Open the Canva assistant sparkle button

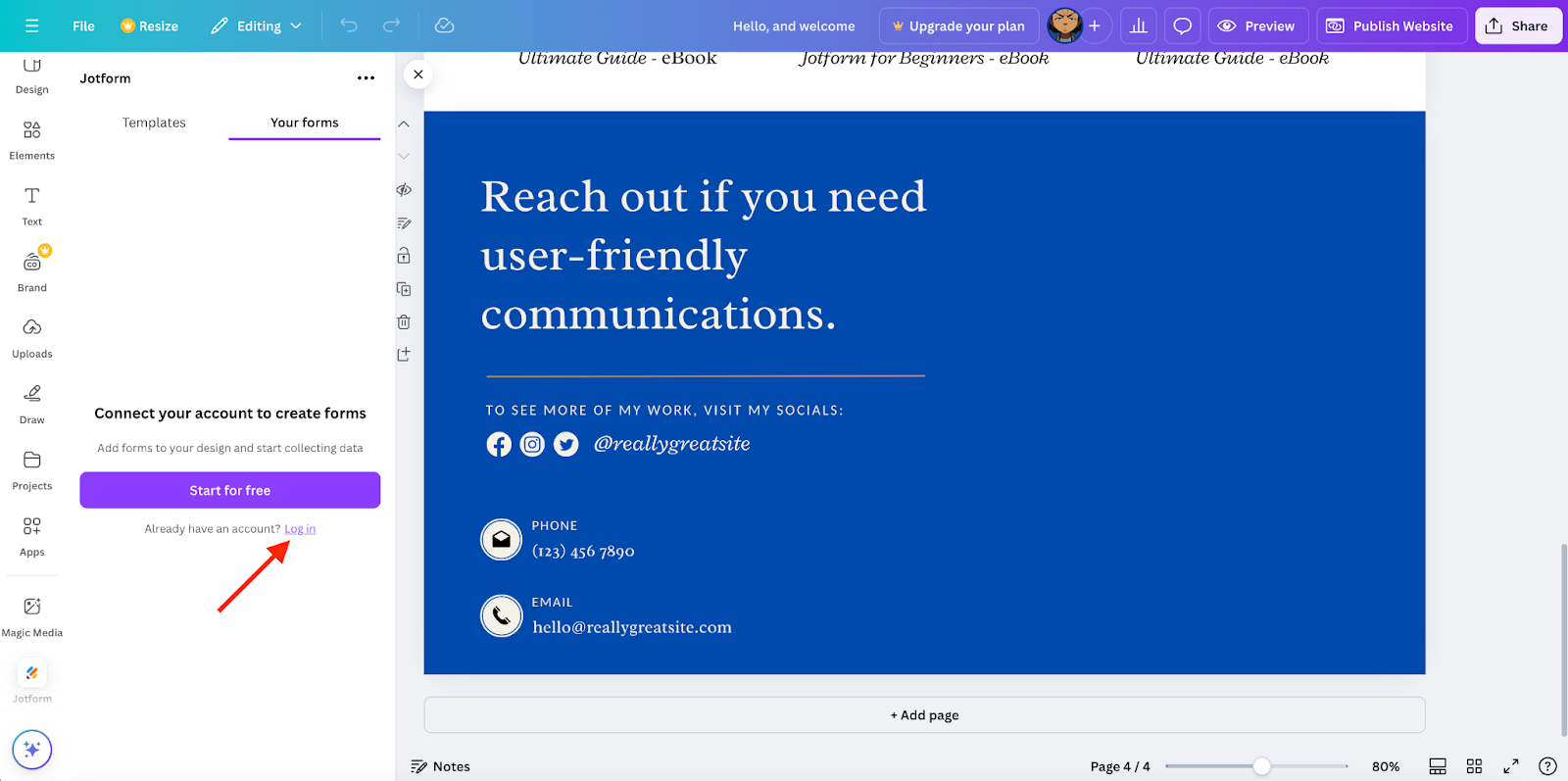[x=31, y=750]
